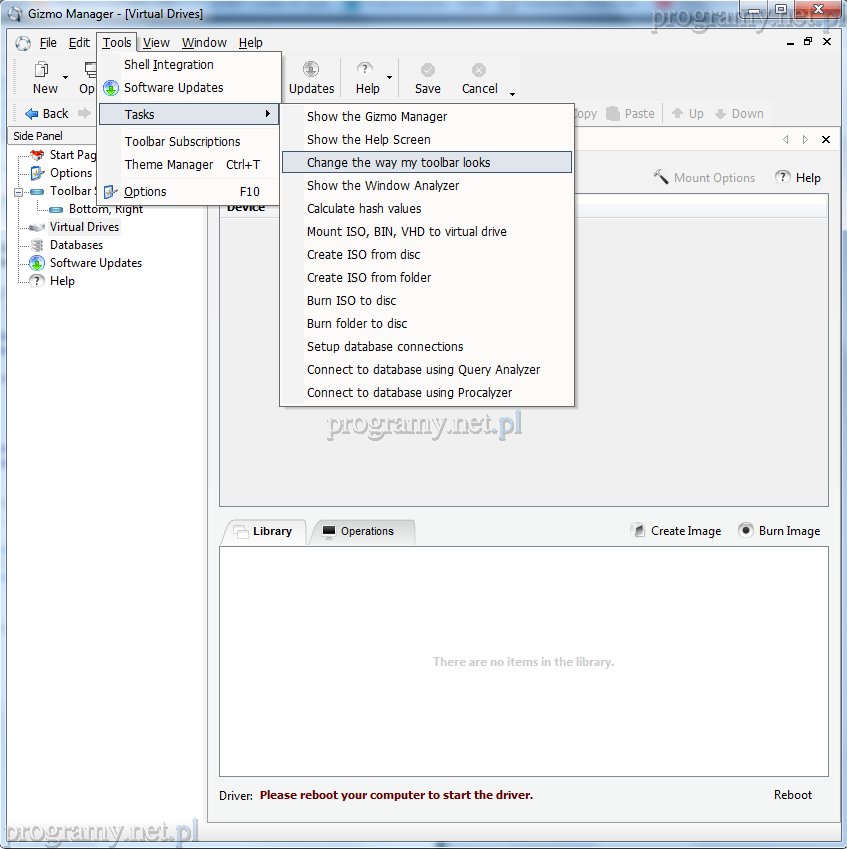
Task: Click the New document toolbar icon
Action: click(x=43, y=70)
